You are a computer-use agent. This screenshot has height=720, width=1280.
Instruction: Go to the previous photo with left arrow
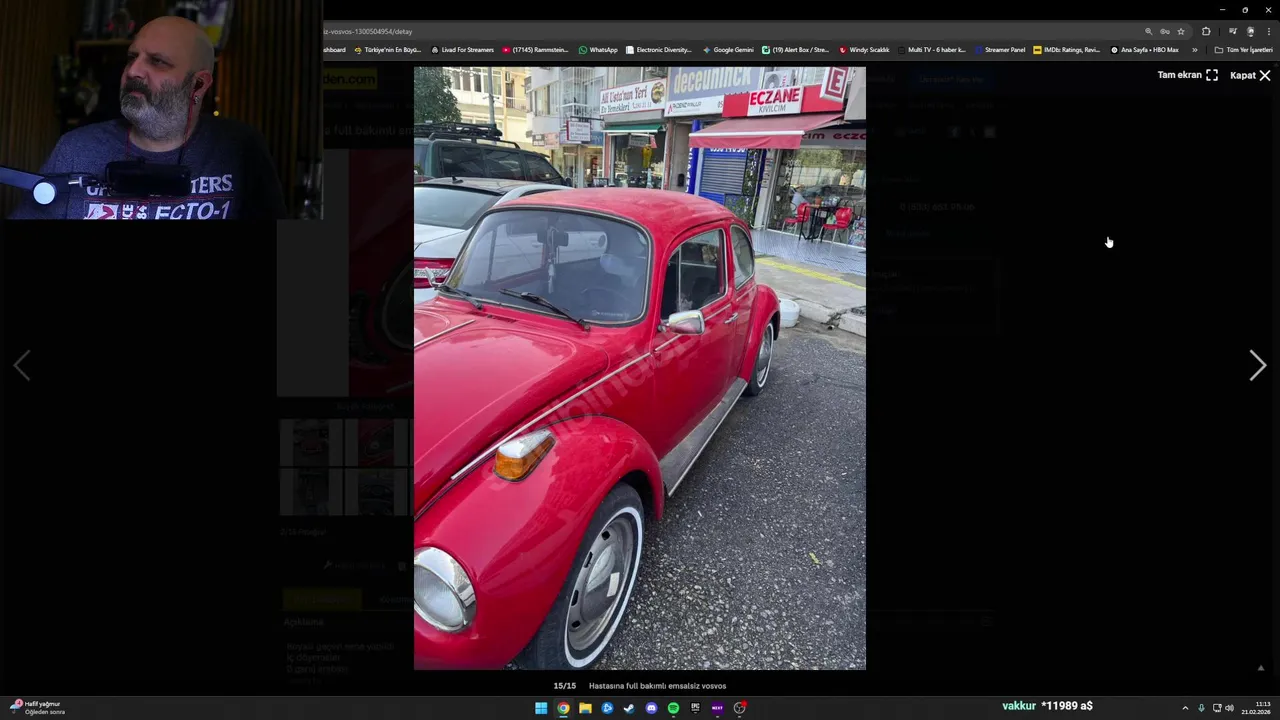pos(22,366)
